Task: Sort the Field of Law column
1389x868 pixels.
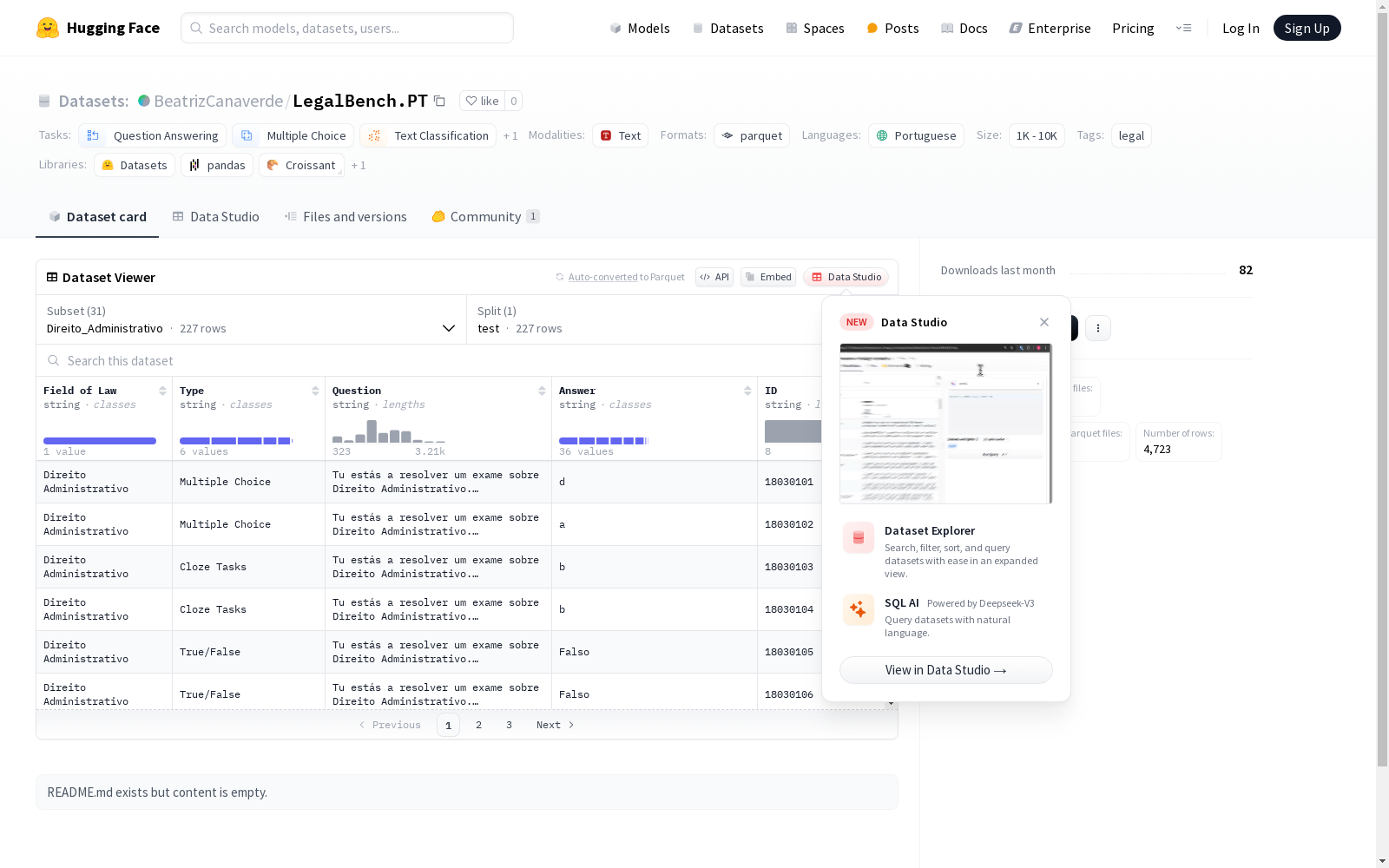Action: [x=162, y=391]
